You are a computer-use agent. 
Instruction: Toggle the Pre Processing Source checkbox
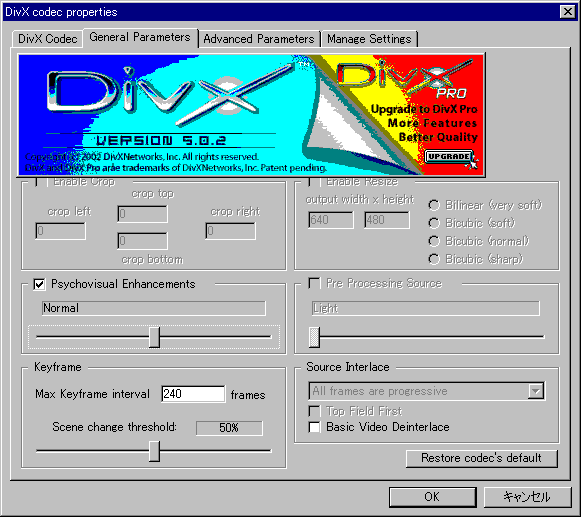coord(314,284)
